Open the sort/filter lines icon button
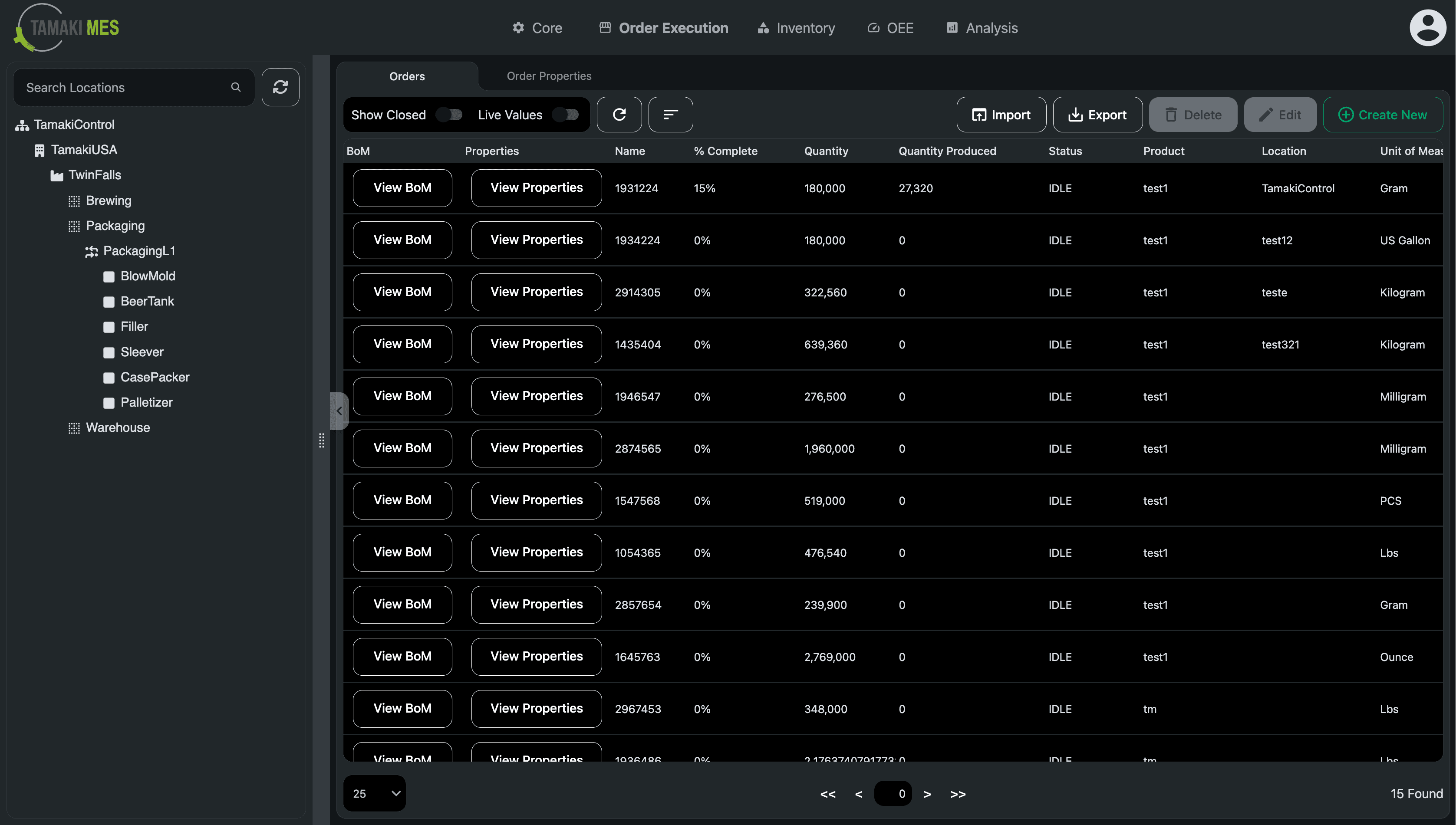 coord(670,115)
